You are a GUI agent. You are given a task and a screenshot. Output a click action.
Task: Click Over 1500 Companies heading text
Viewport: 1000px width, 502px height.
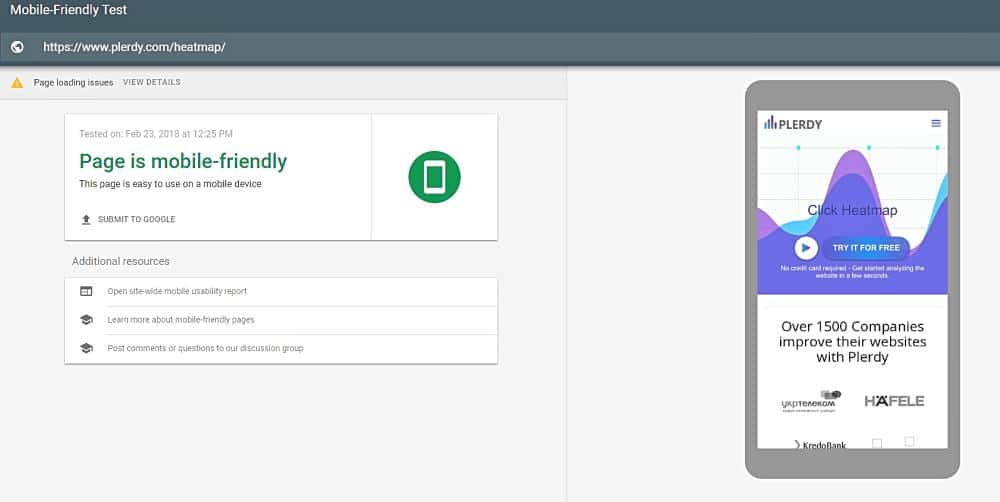click(x=852, y=342)
